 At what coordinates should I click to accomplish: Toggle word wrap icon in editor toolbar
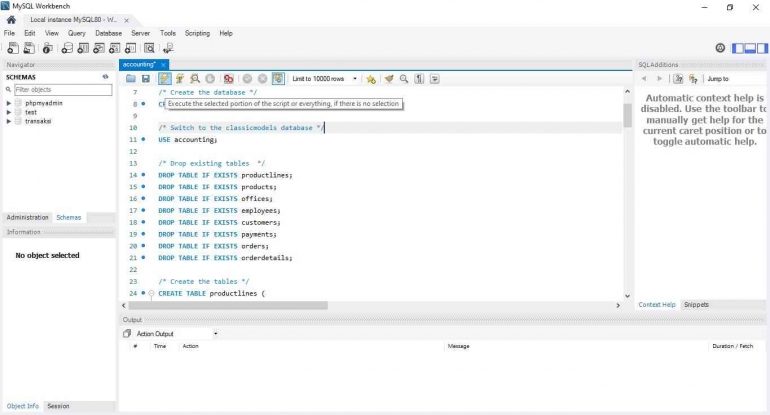coord(435,79)
